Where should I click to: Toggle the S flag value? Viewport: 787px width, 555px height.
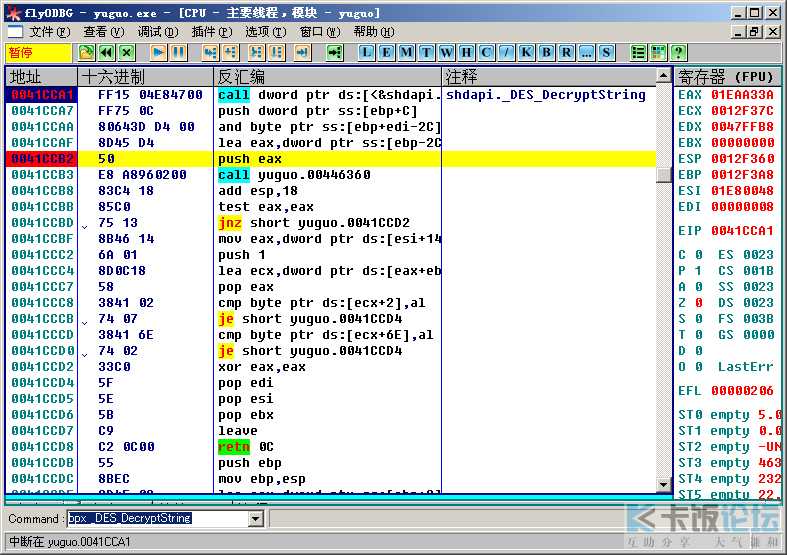pos(698,319)
